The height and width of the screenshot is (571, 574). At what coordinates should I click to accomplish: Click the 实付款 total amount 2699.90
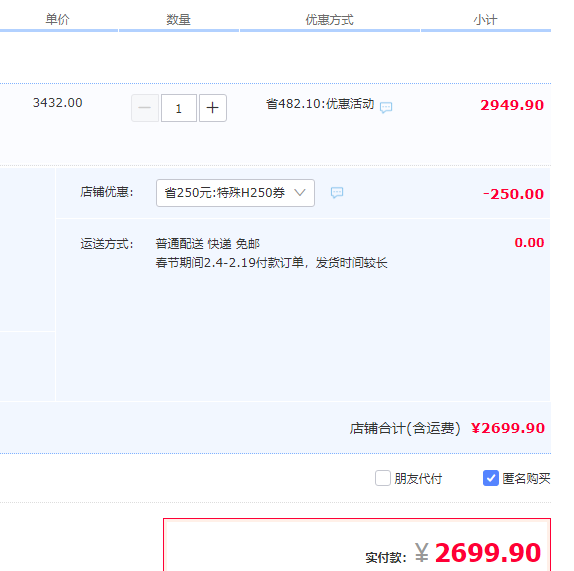pyautogui.click(x=488, y=552)
